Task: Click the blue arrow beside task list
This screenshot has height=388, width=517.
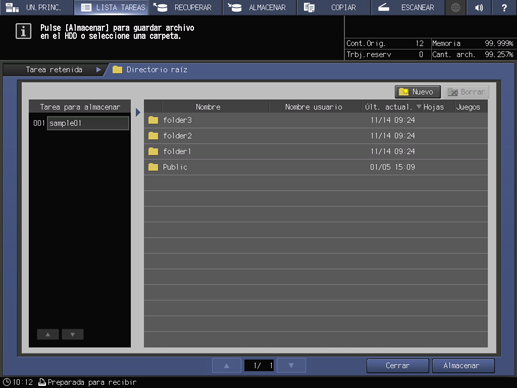Action: (138, 112)
